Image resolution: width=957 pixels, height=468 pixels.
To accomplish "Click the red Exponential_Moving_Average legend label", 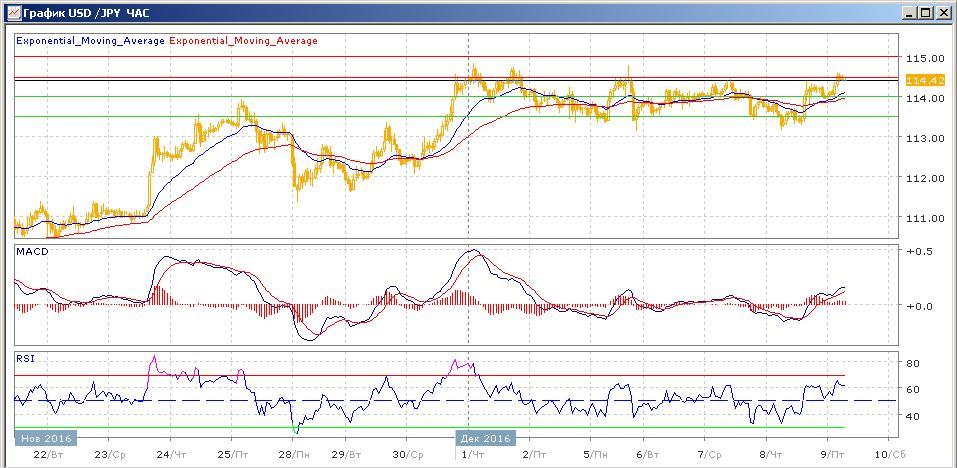I will (x=244, y=41).
